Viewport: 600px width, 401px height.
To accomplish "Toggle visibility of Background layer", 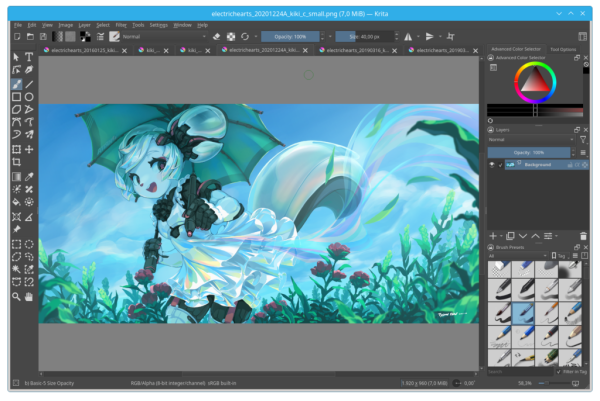I will [492, 165].
